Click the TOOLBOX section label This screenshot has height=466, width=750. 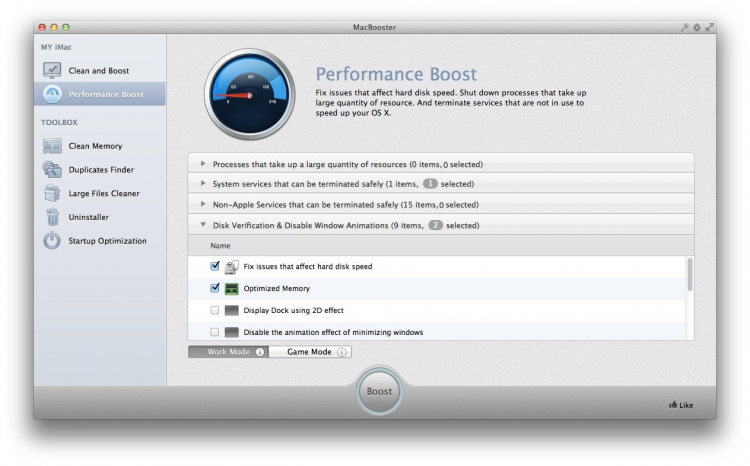[59, 122]
